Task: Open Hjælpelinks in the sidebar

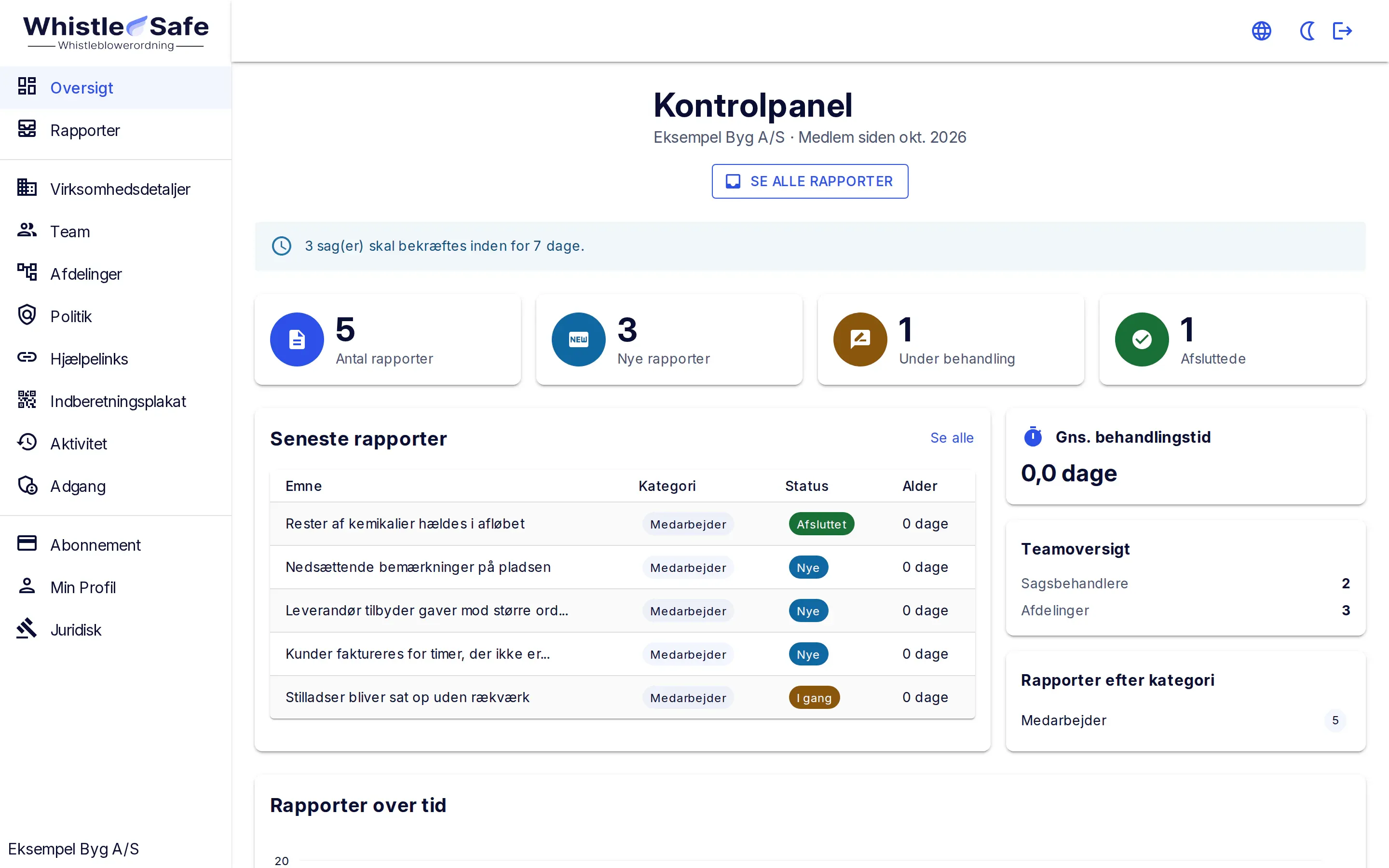Action: click(x=116, y=359)
